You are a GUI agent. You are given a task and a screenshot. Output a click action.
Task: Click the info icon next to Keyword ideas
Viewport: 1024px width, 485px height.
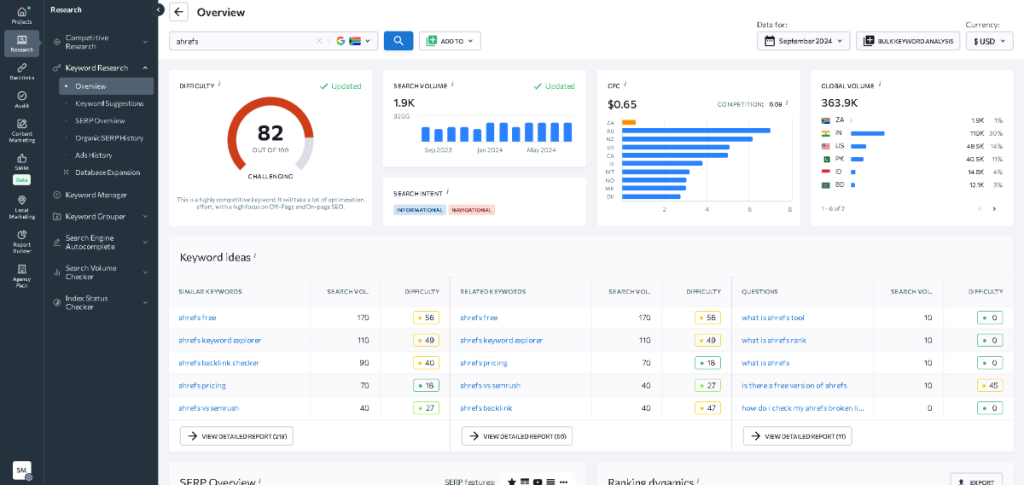[255, 256]
